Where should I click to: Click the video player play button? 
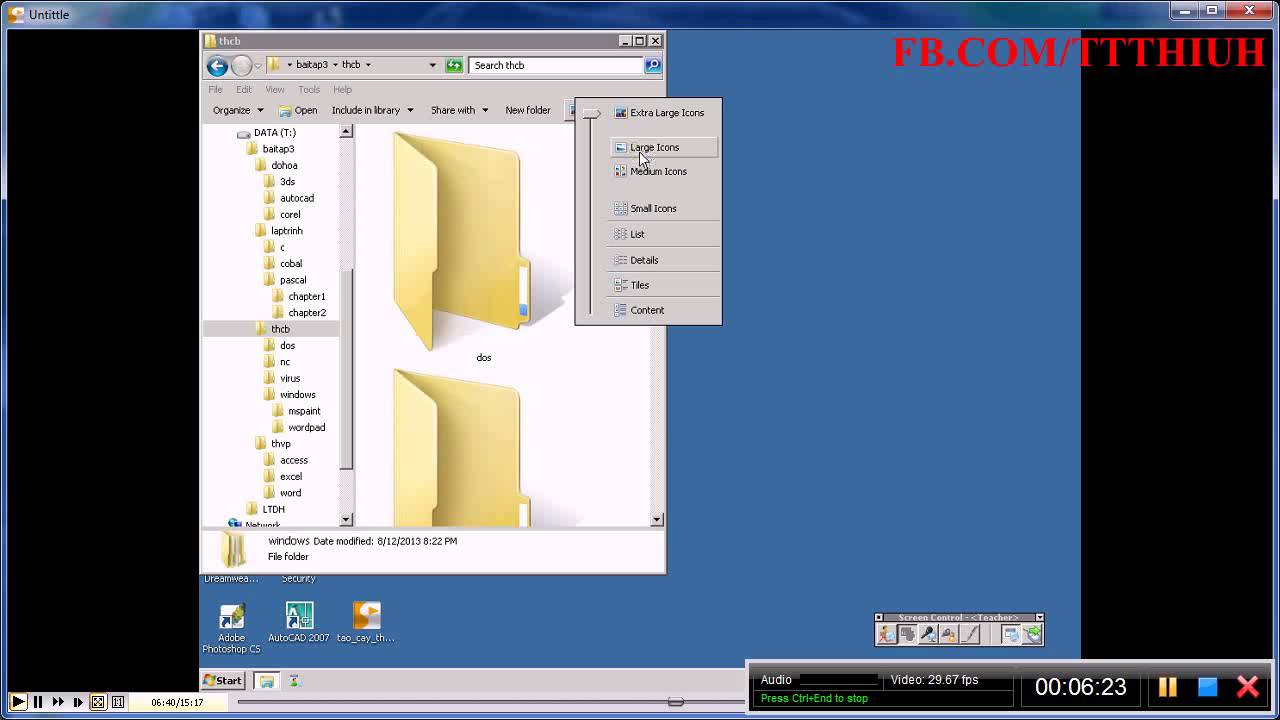pos(18,702)
